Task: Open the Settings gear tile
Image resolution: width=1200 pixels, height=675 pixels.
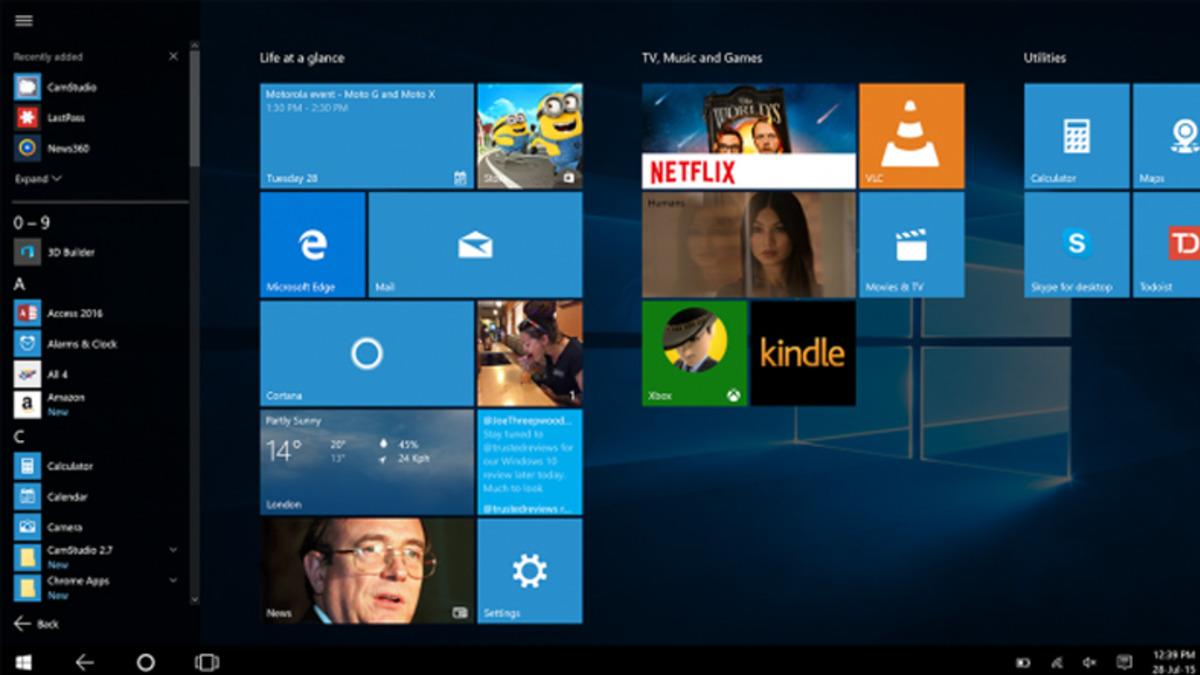Action: click(x=529, y=571)
